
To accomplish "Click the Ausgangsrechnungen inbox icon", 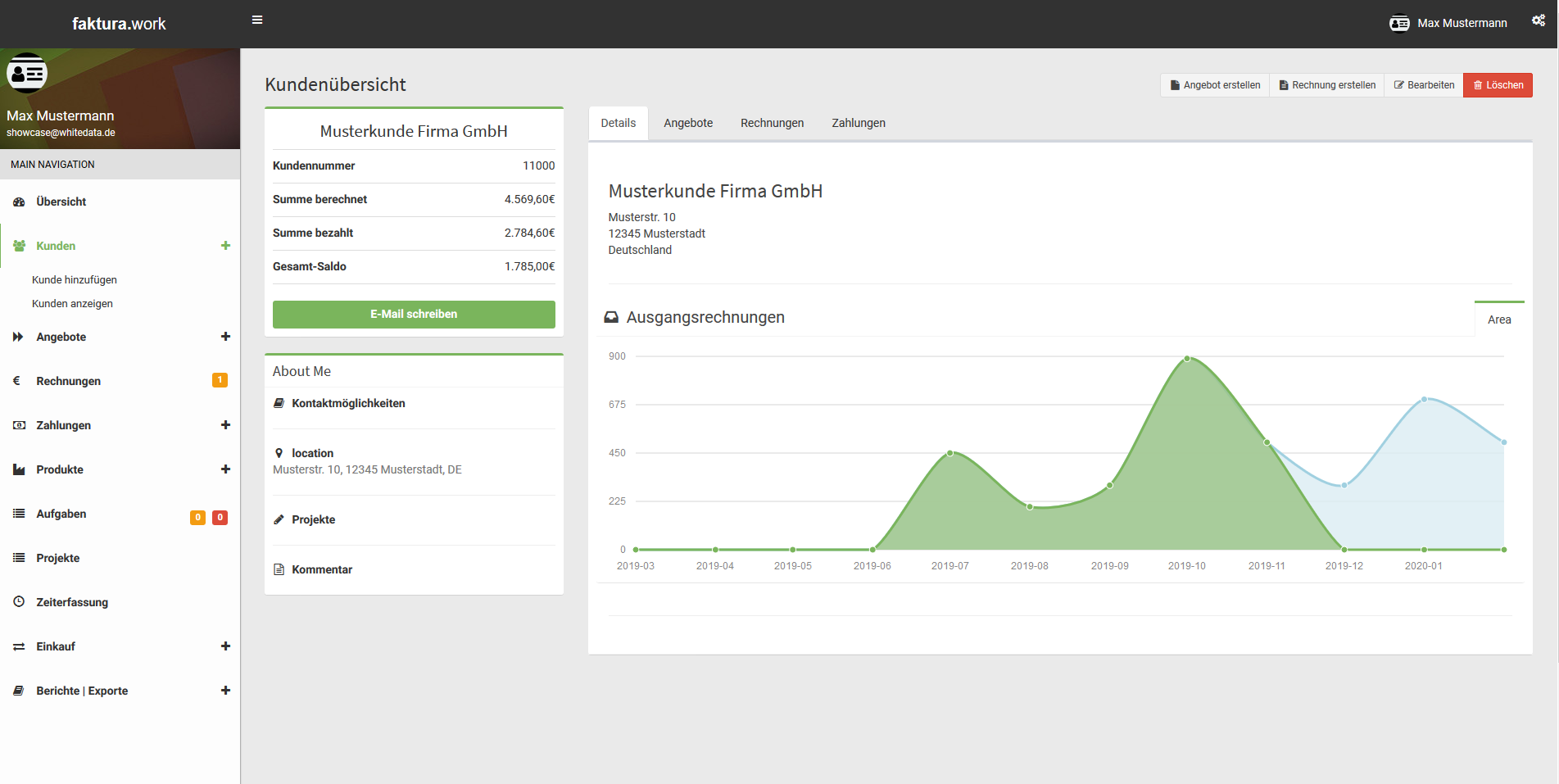I will [x=611, y=317].
